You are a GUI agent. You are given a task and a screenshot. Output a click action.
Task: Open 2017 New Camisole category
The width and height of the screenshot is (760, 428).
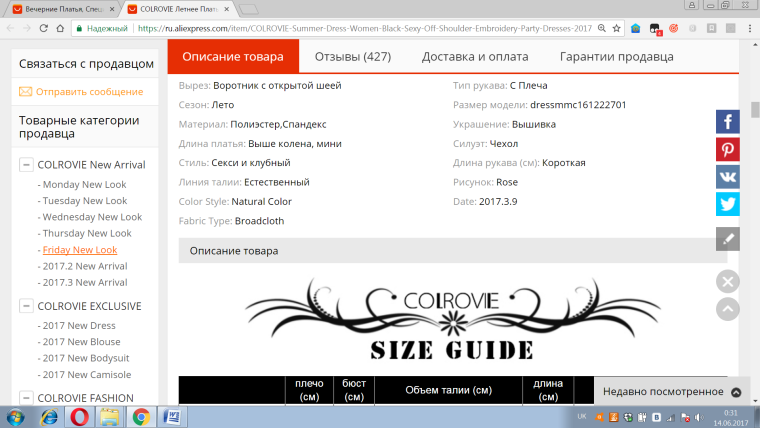[x=87, y=375]
